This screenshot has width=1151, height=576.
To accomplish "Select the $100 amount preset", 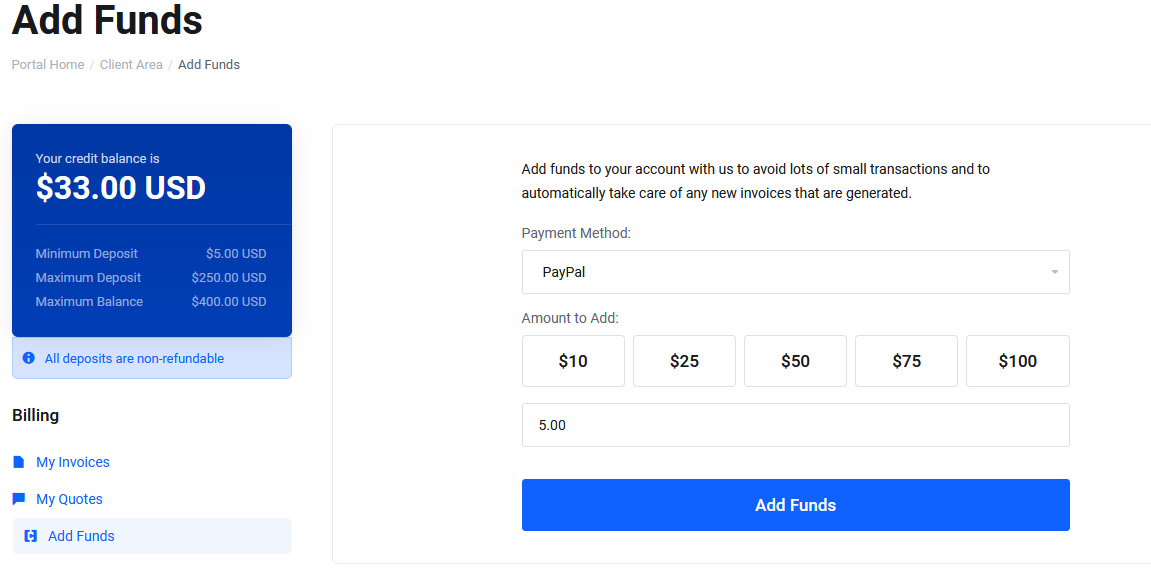I will point(1017,361).
